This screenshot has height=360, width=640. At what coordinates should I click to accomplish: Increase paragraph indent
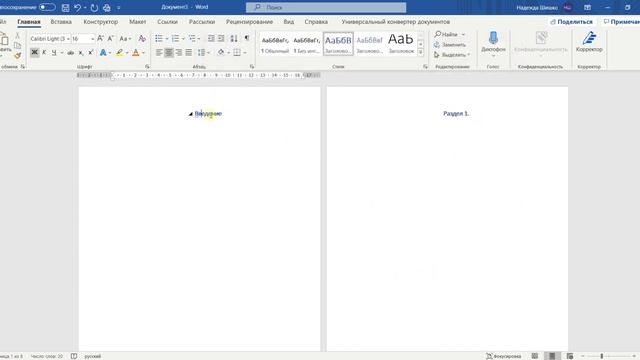[x=221, y=39]
